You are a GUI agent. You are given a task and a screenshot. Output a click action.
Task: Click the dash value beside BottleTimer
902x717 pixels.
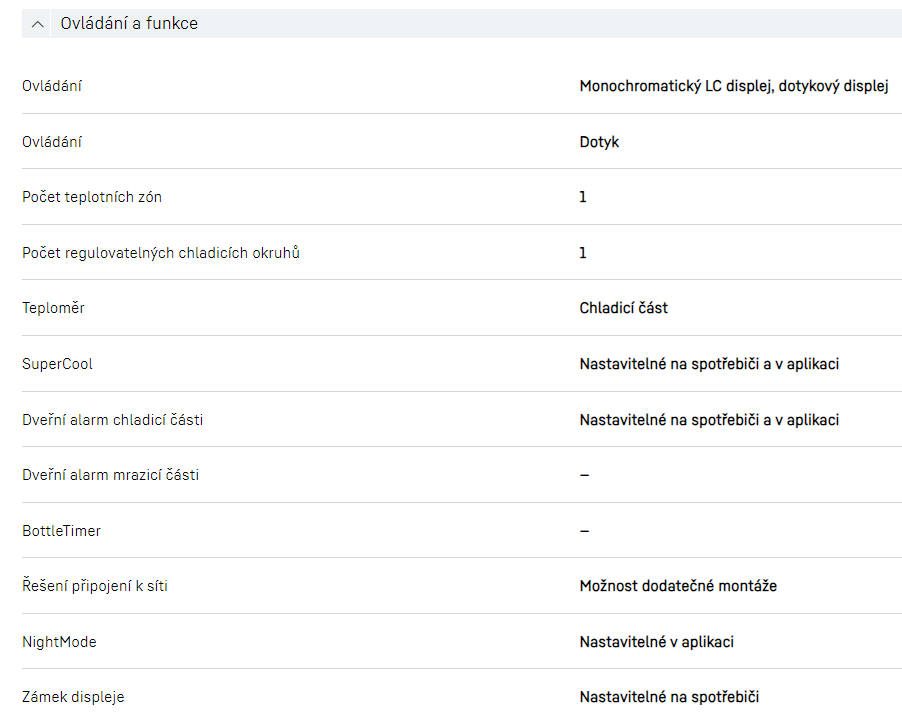pos(584,531)
